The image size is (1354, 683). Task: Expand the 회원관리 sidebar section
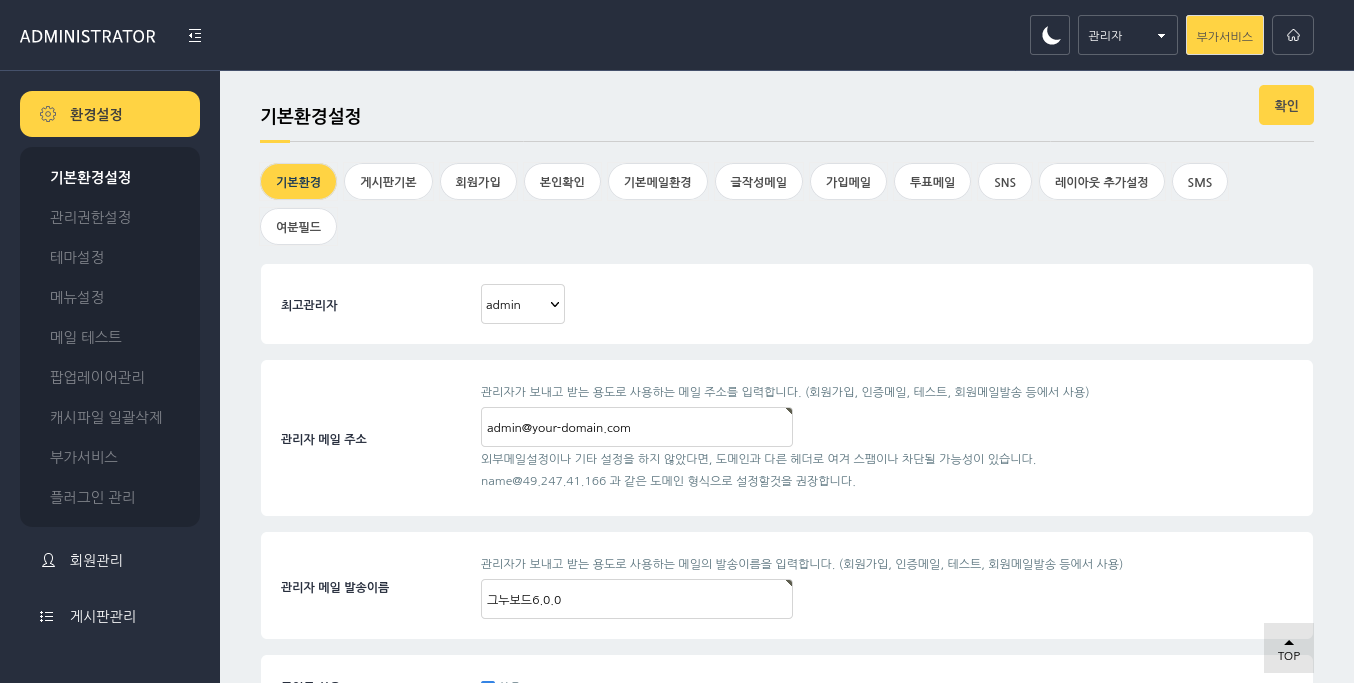pos(96,560)
